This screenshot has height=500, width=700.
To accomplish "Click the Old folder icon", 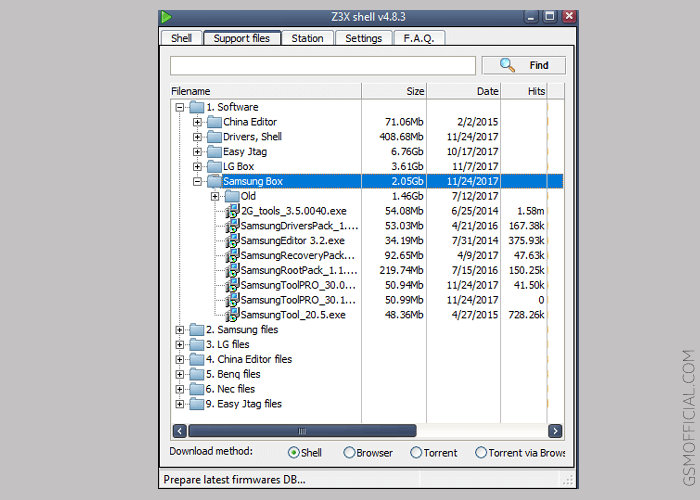I will click(x=232, y=196).
